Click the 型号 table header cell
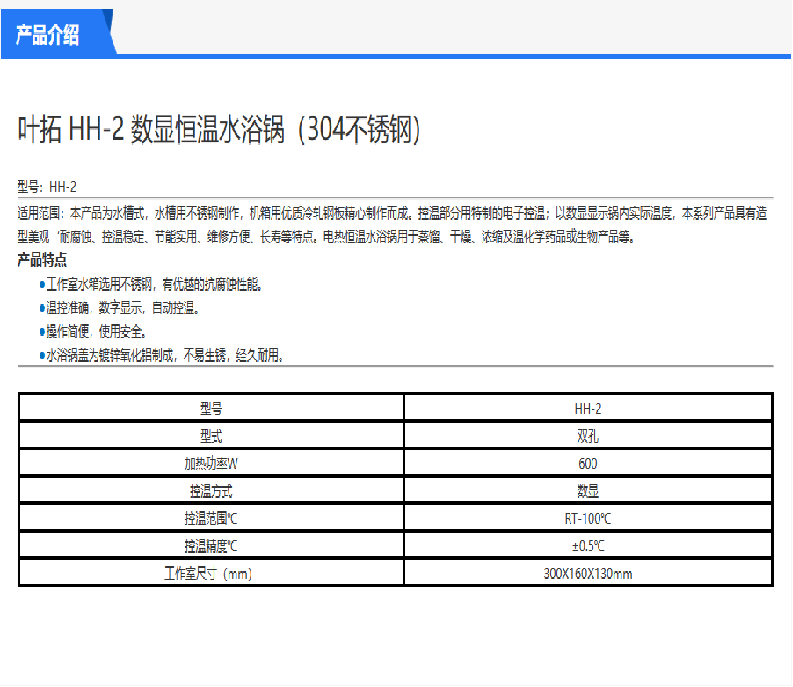The width and height of the screenshot is (793, 687). click(x=211, y=408)
